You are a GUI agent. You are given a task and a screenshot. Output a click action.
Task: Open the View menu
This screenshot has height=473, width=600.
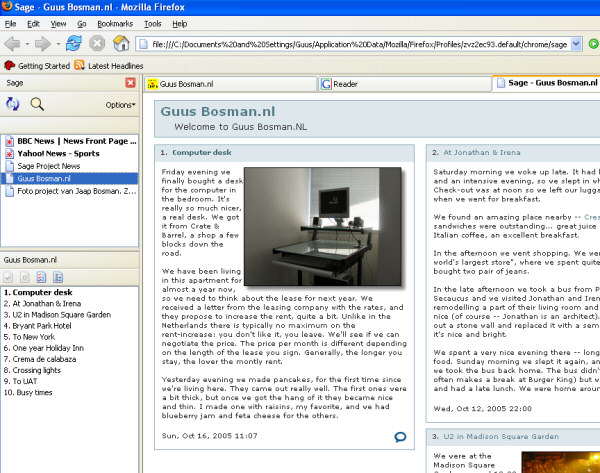pos(58,24)
